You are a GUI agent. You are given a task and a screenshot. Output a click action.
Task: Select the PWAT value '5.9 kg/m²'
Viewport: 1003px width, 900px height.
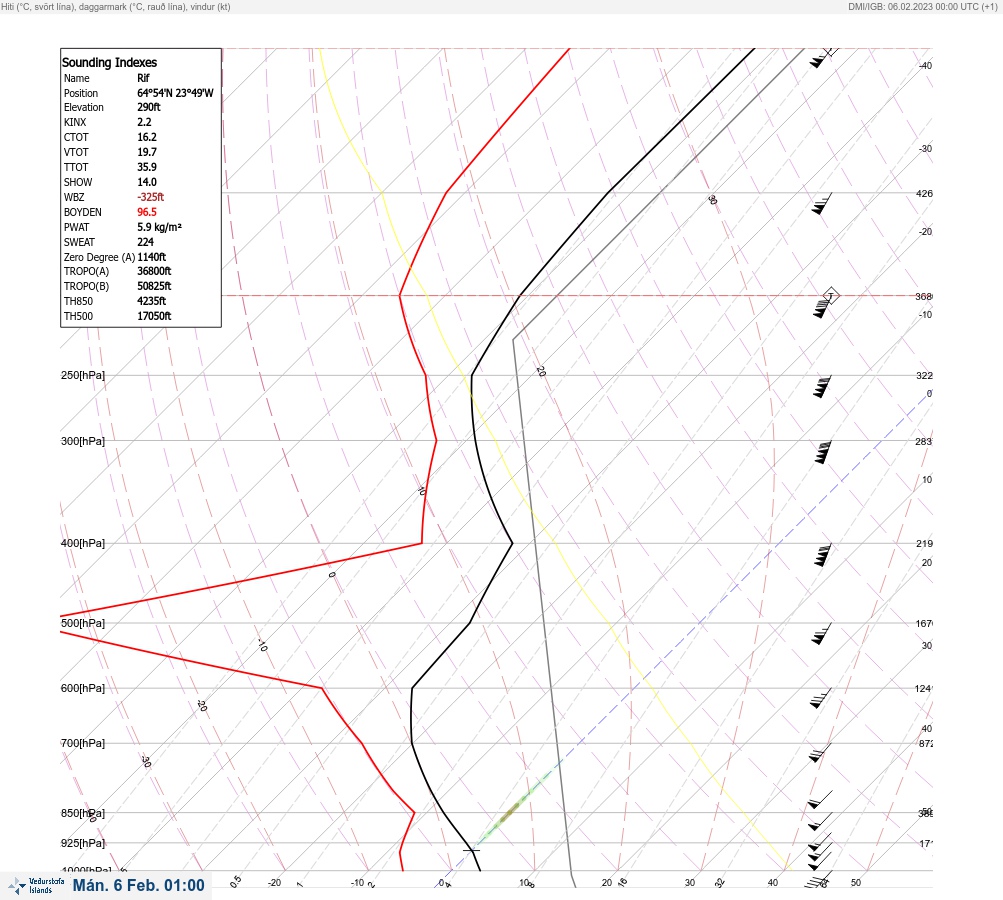pos(159,227)
